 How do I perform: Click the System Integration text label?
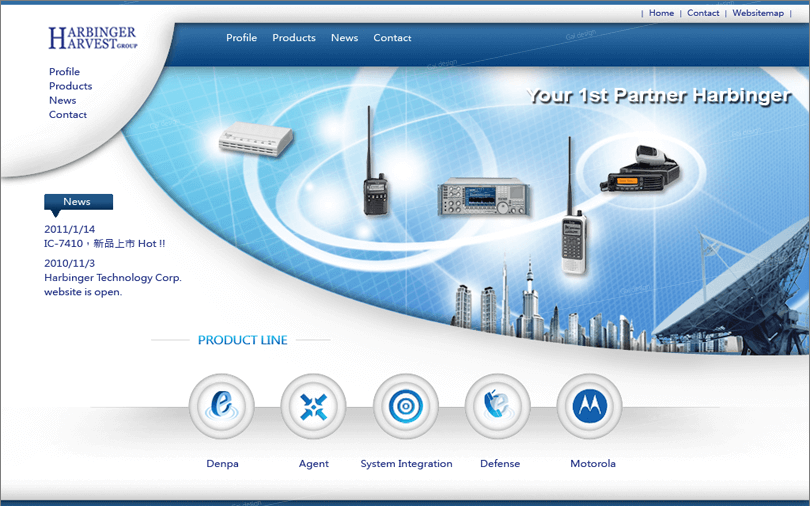pyautogui.click(x=407, y=464)
